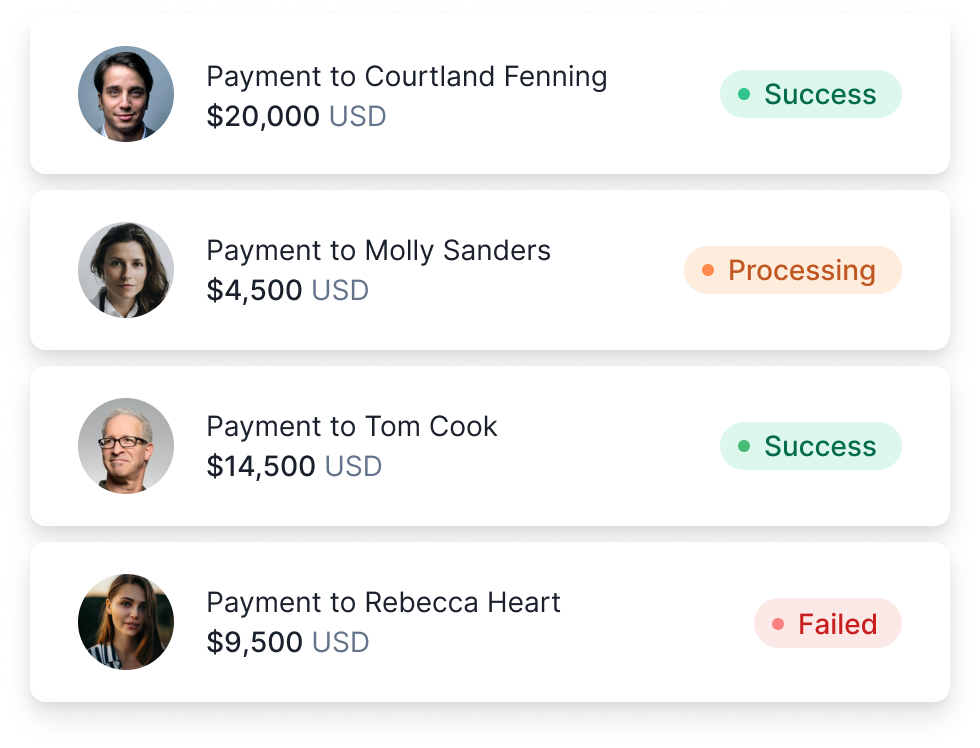This screenshot has height=748, width=980.
Task: Click Rebecca Heart's profile avatar
Action: click(x=126, y=622)
